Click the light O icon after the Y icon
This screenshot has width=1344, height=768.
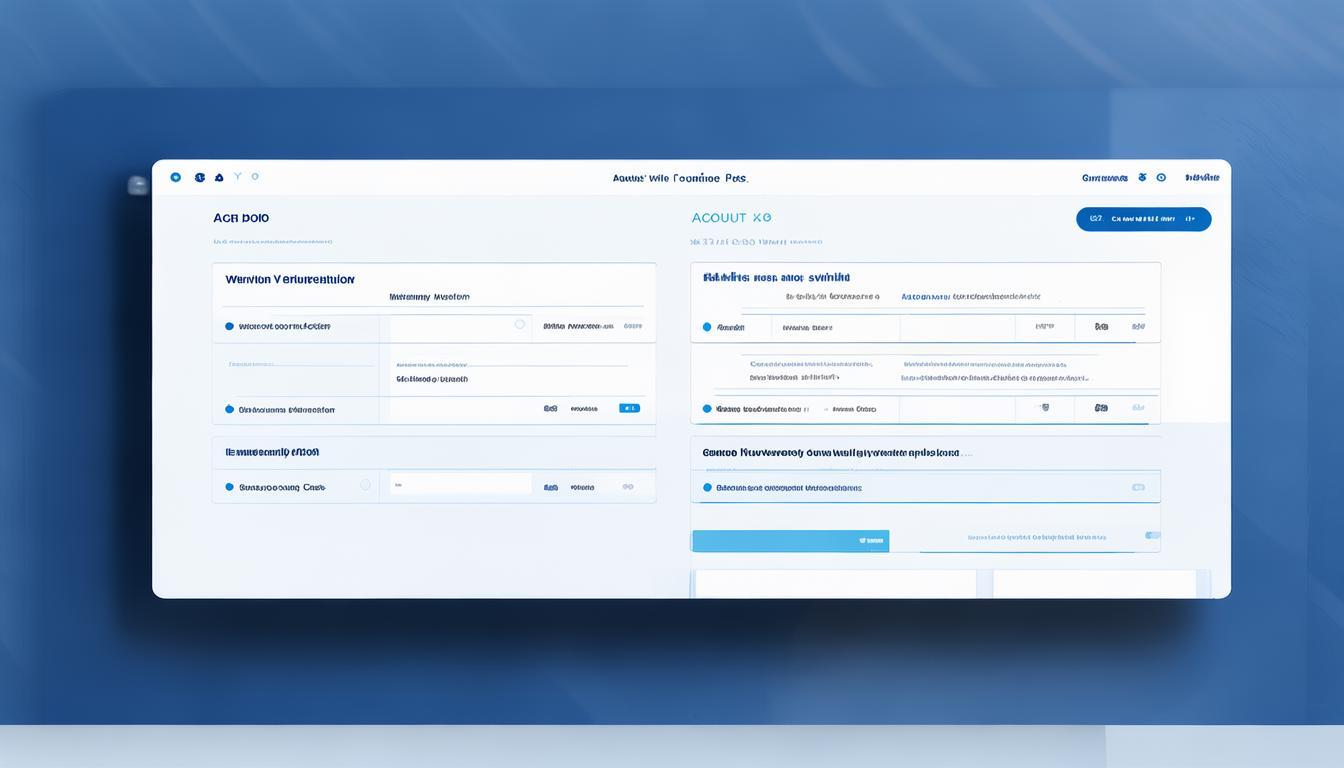click(x=255, y=176)
